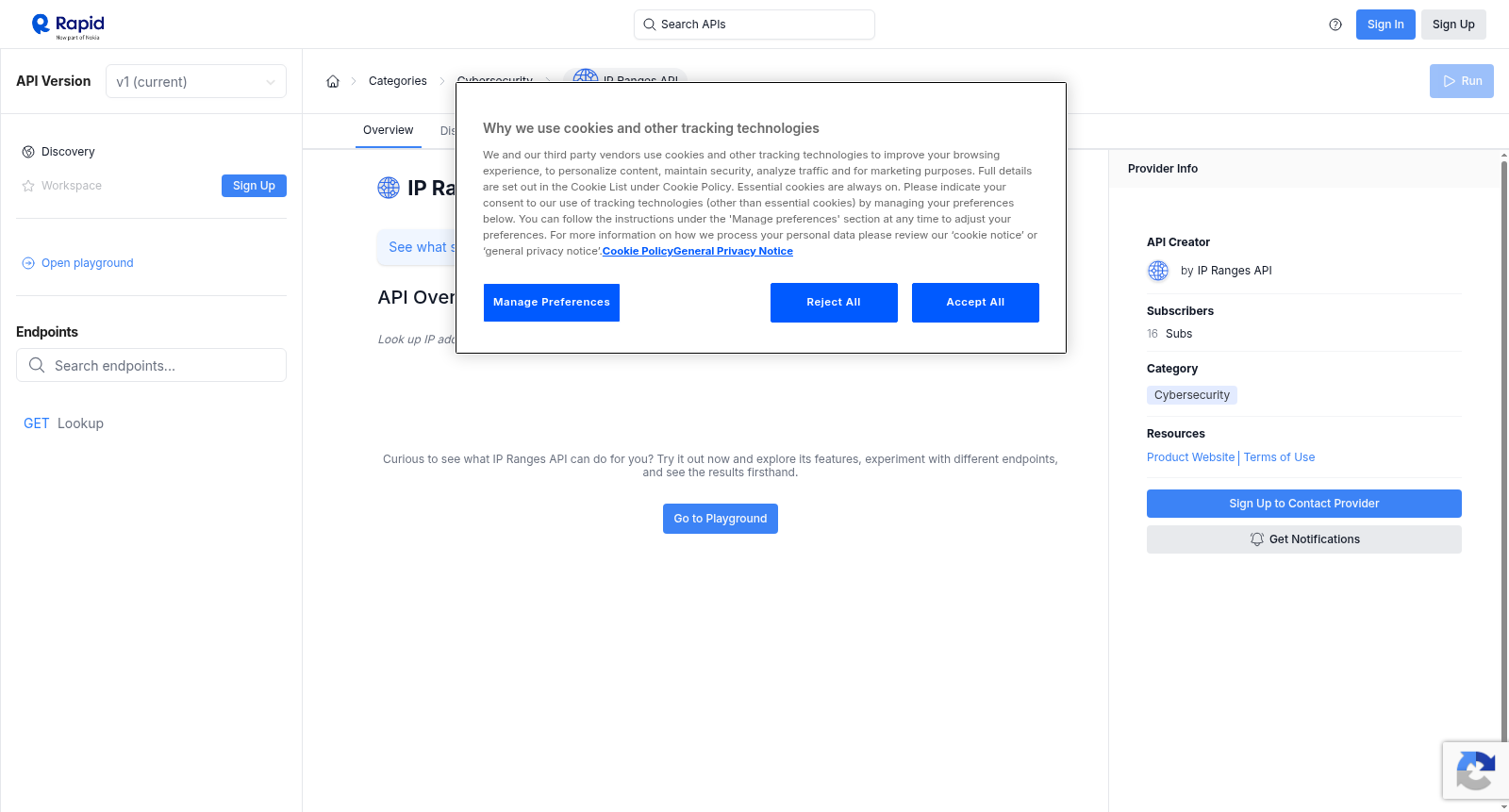
Task: Reject all cookies
Action: coord(834,303)
